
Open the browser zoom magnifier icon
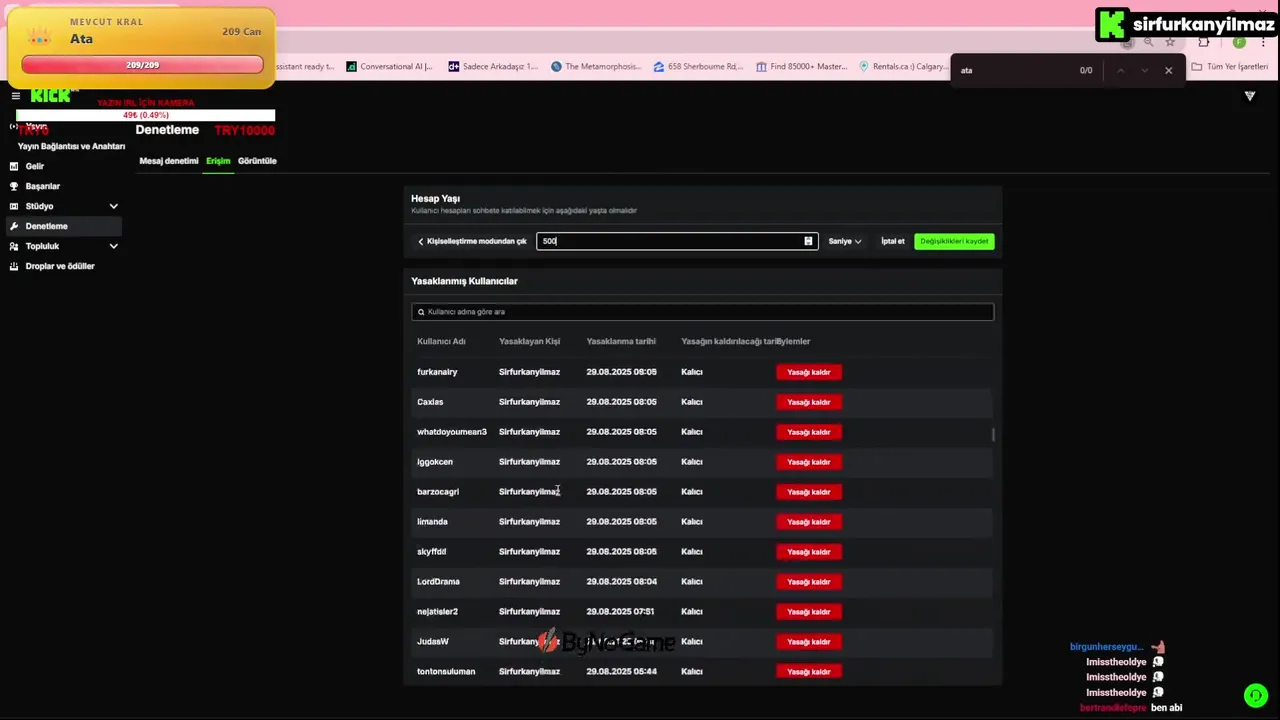[x=1148, y=42]
